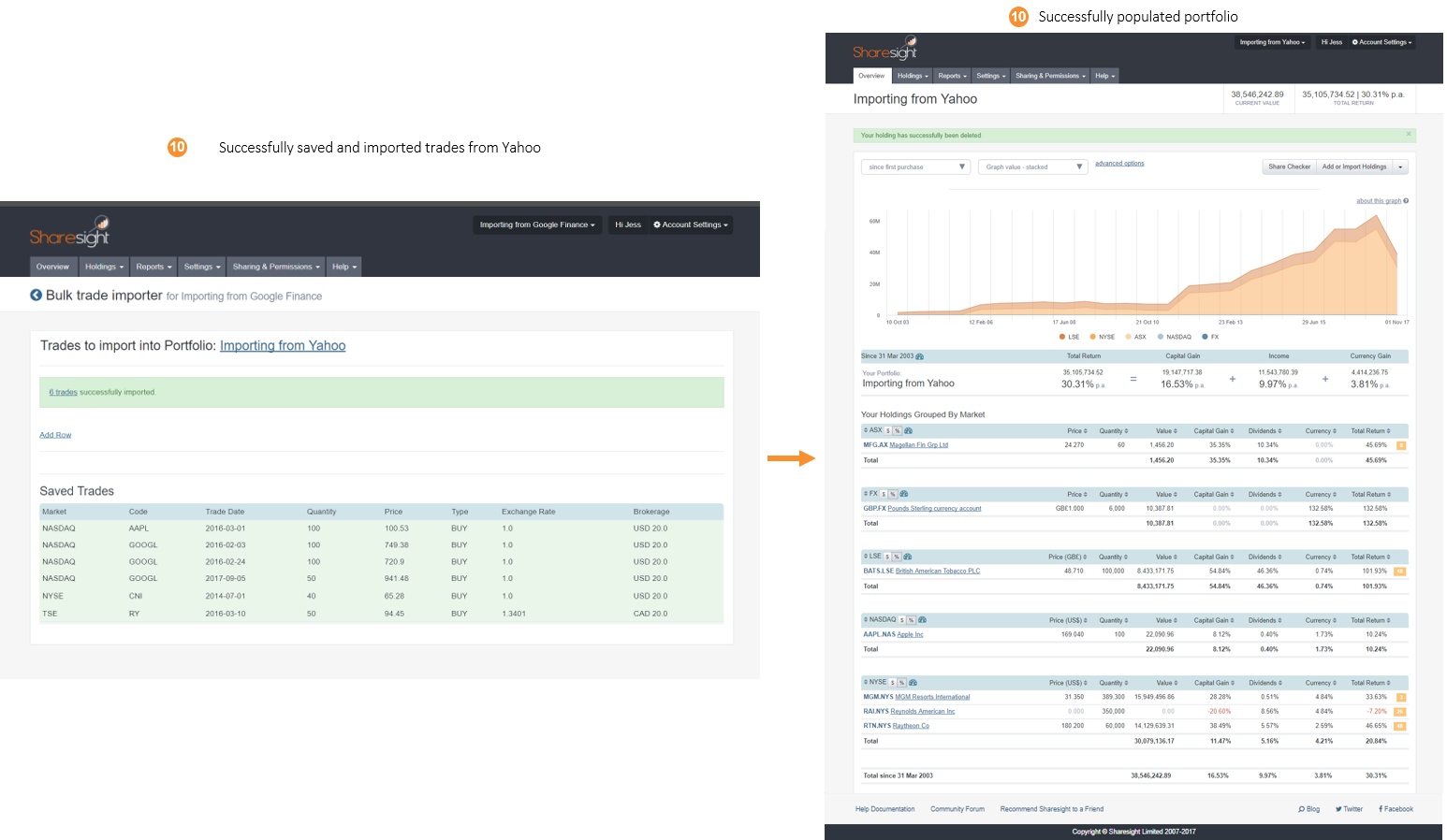The height and width of the screenshot is (840, 1447).
Task: Switch NYSE group to percent view
Action: 901,682
